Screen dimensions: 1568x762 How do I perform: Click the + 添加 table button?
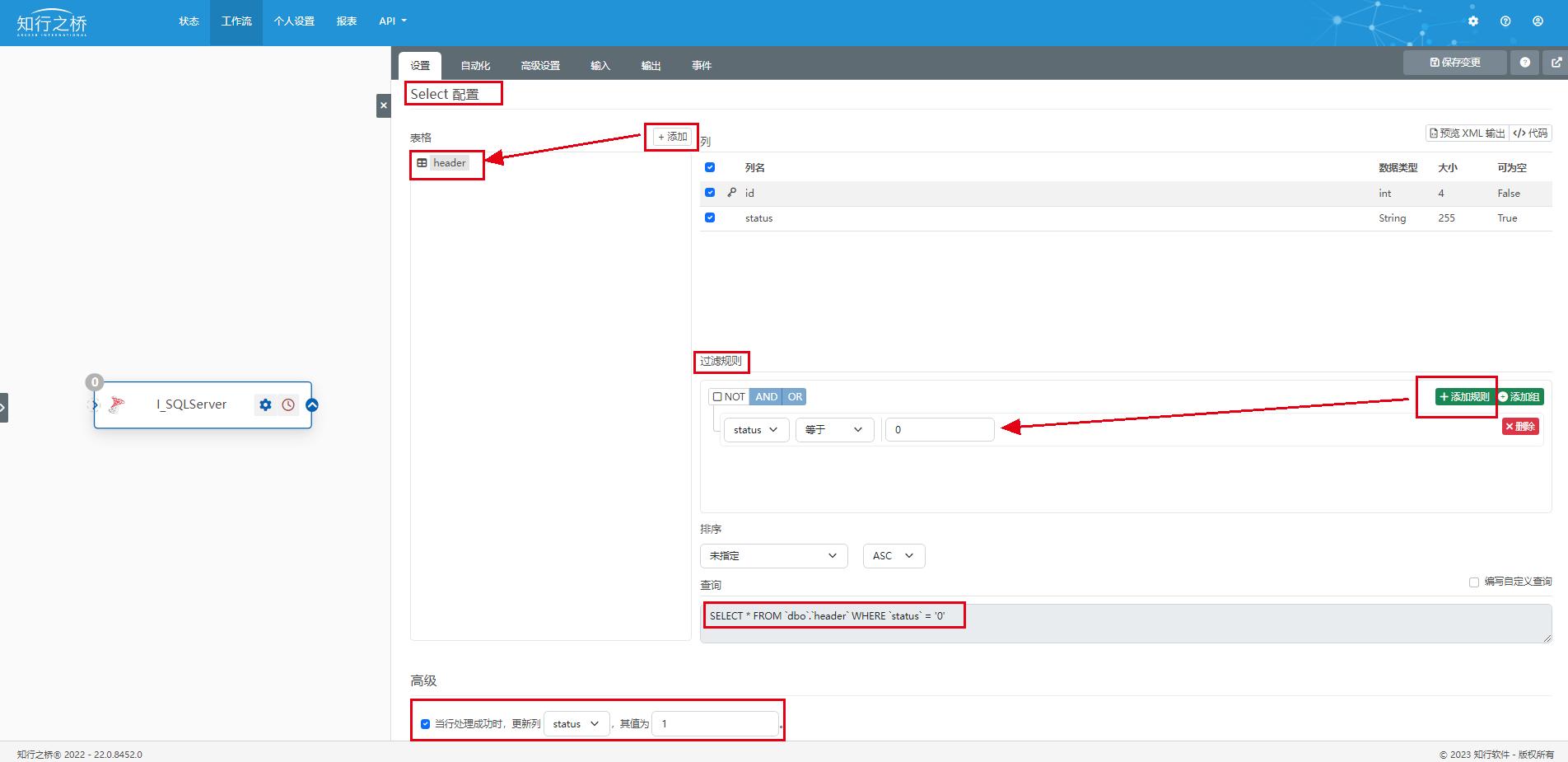tap(672, 137)
